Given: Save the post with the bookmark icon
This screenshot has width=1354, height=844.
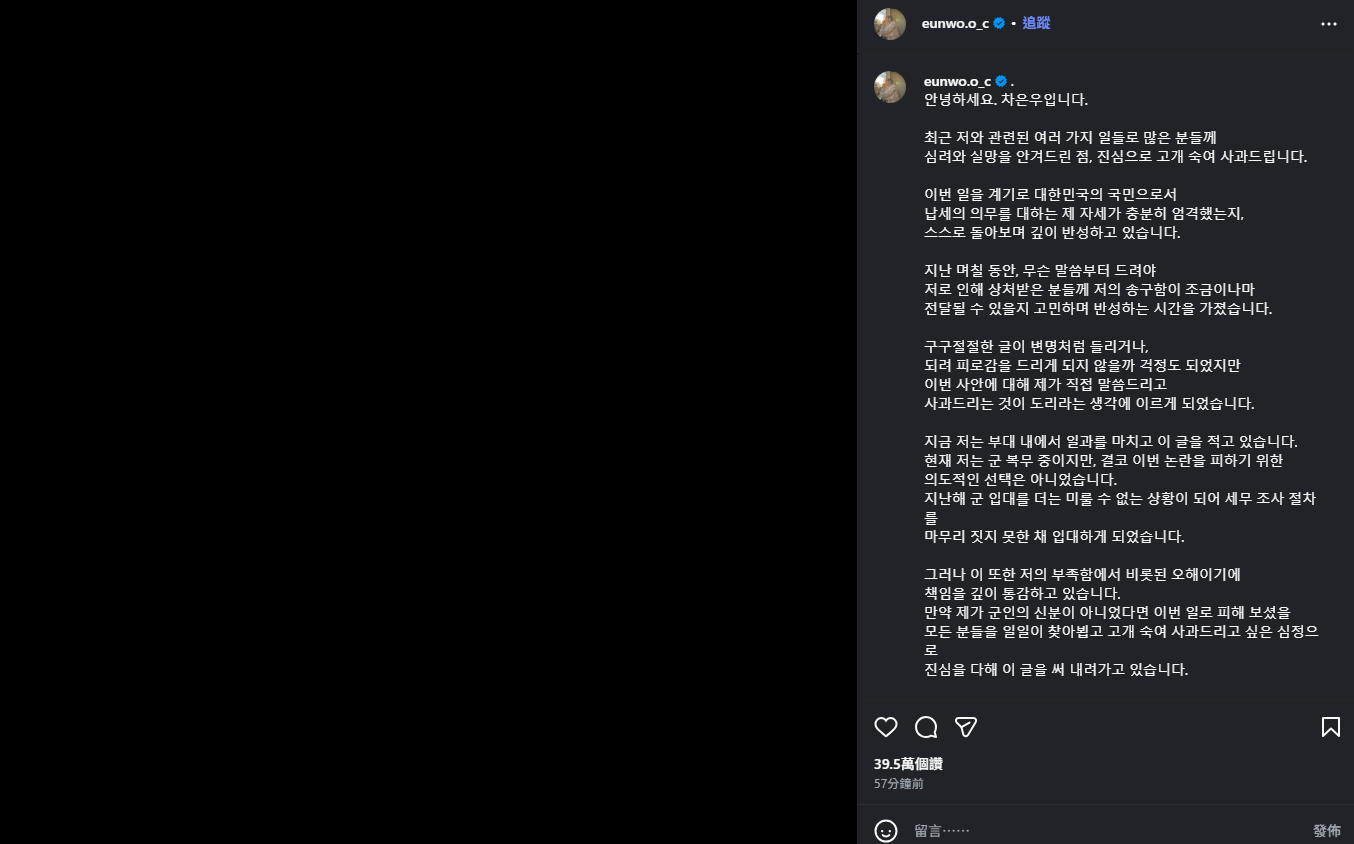Looking at the screenshot, I should 1330,727.
